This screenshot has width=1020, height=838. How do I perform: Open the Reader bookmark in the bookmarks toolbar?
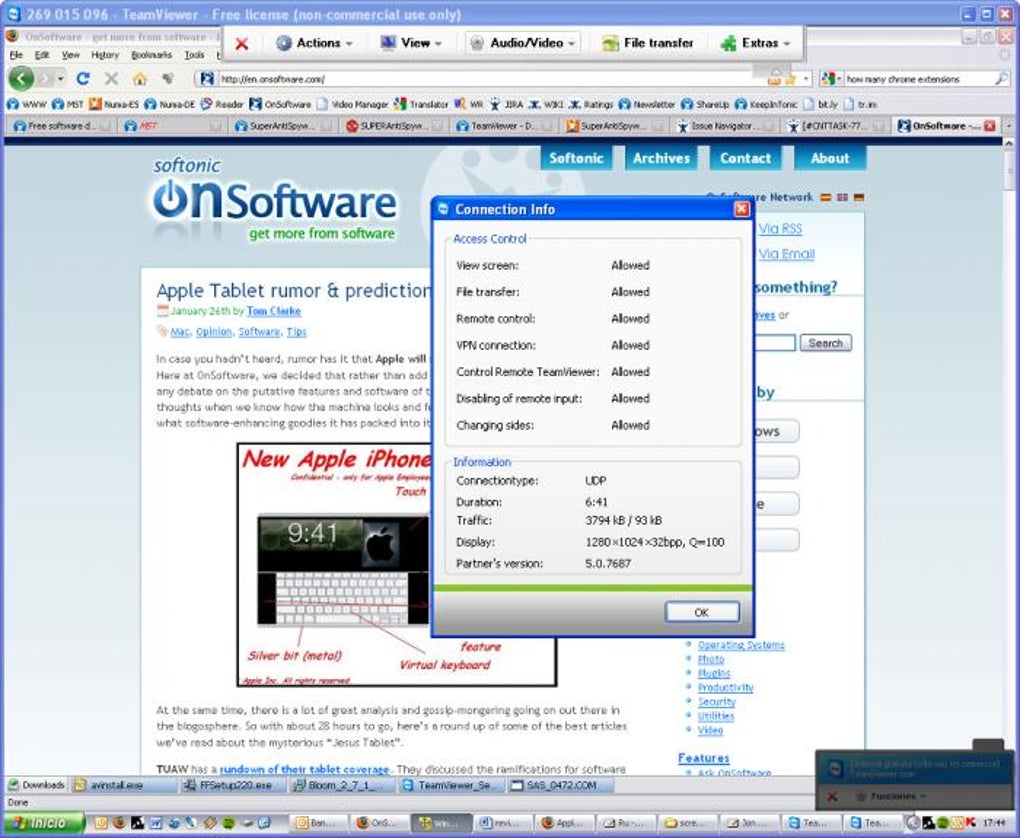222,104
